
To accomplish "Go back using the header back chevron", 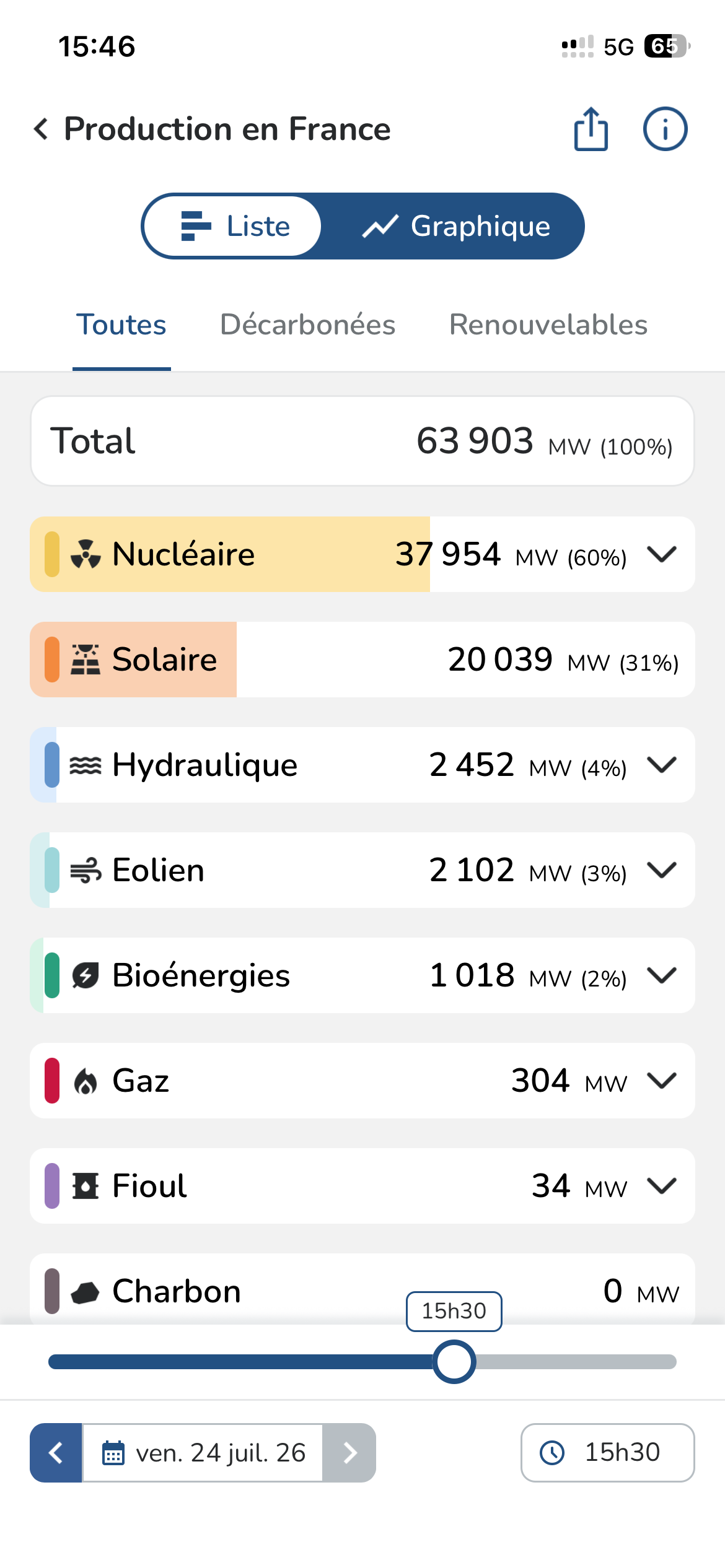I will pyautogui.click(x=41, y=129).
